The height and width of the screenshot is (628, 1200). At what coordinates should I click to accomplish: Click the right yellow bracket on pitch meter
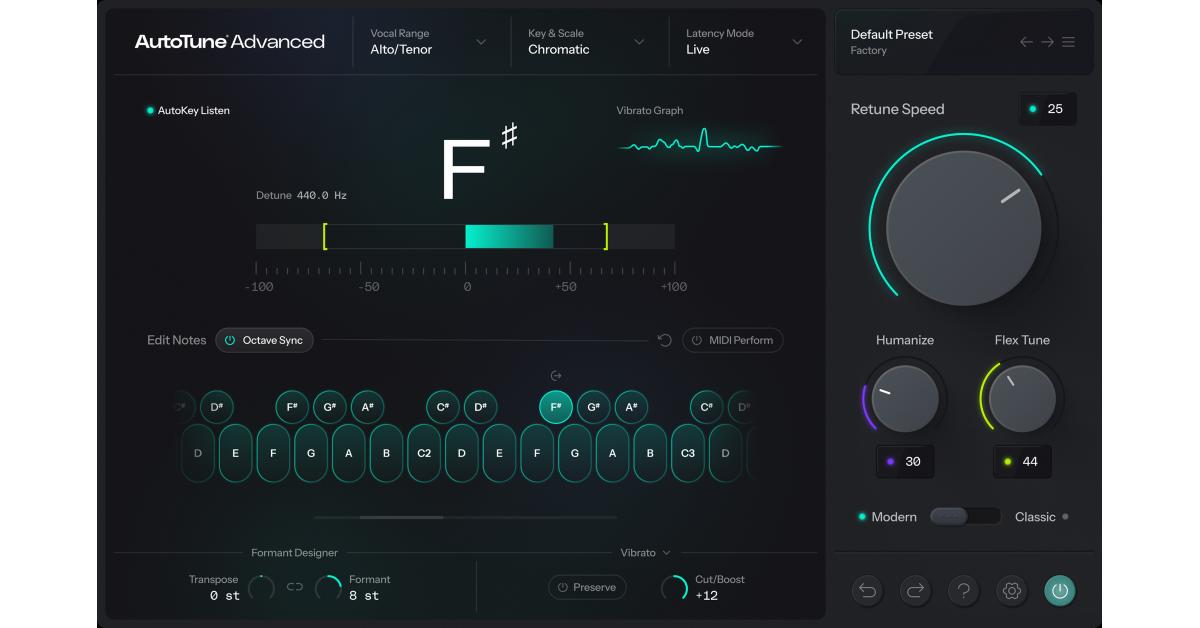tap(606, 236)
